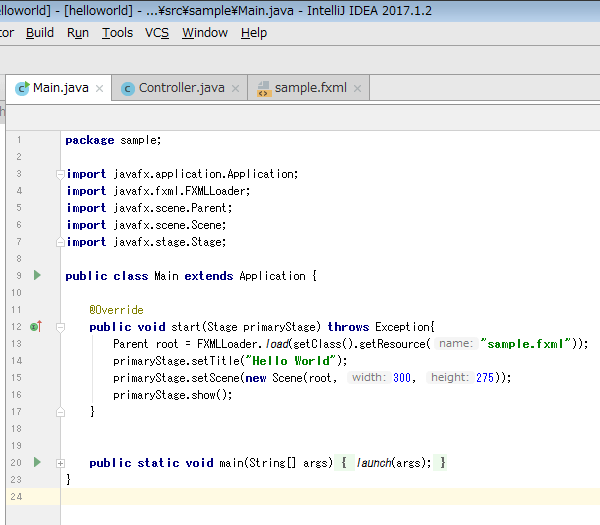
Task: Click the name: parameter hint on line 13
Action: (x=456, y=343)
